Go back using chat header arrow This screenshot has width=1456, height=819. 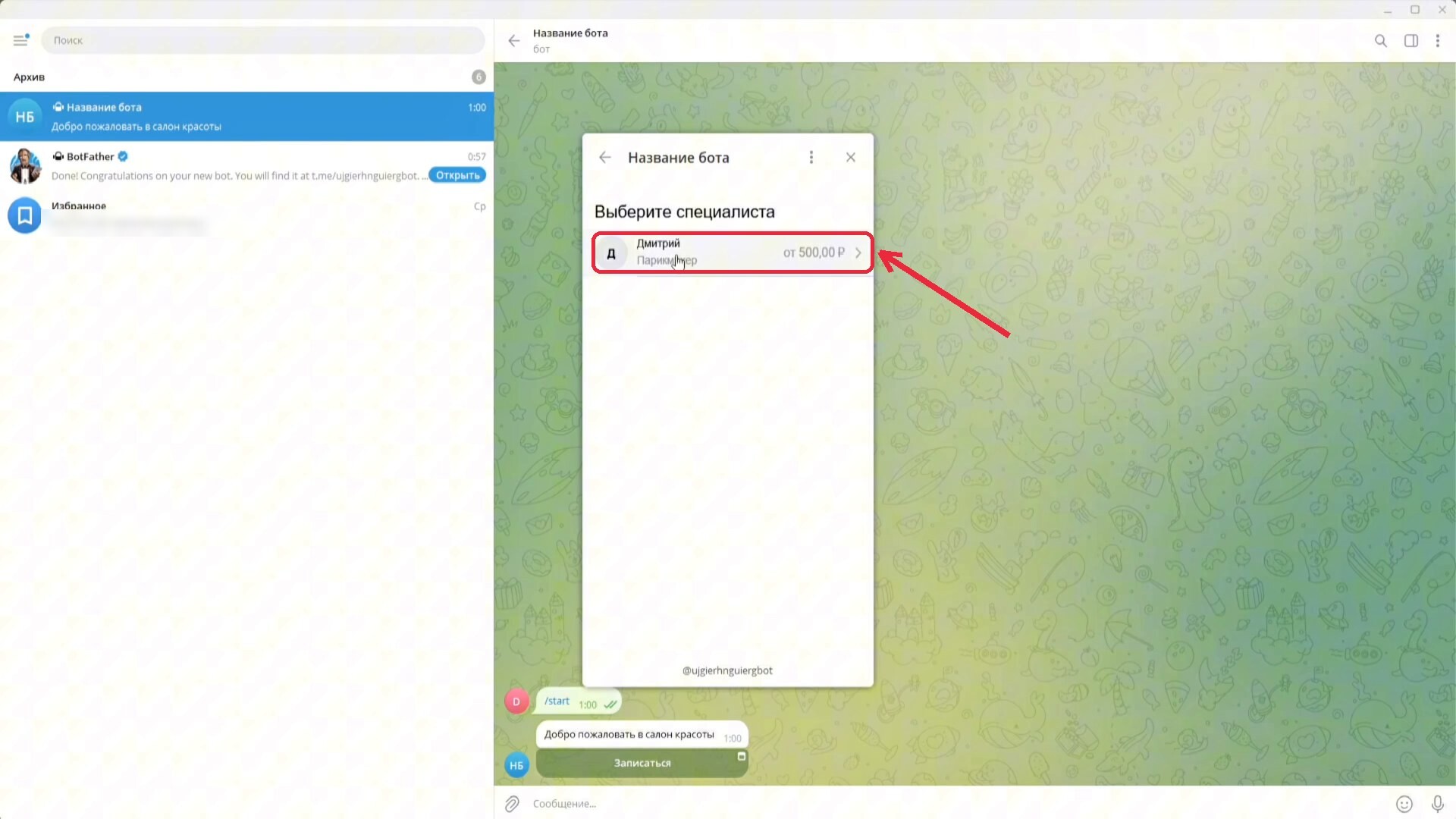pyautogui.click(x=514, y=40)
